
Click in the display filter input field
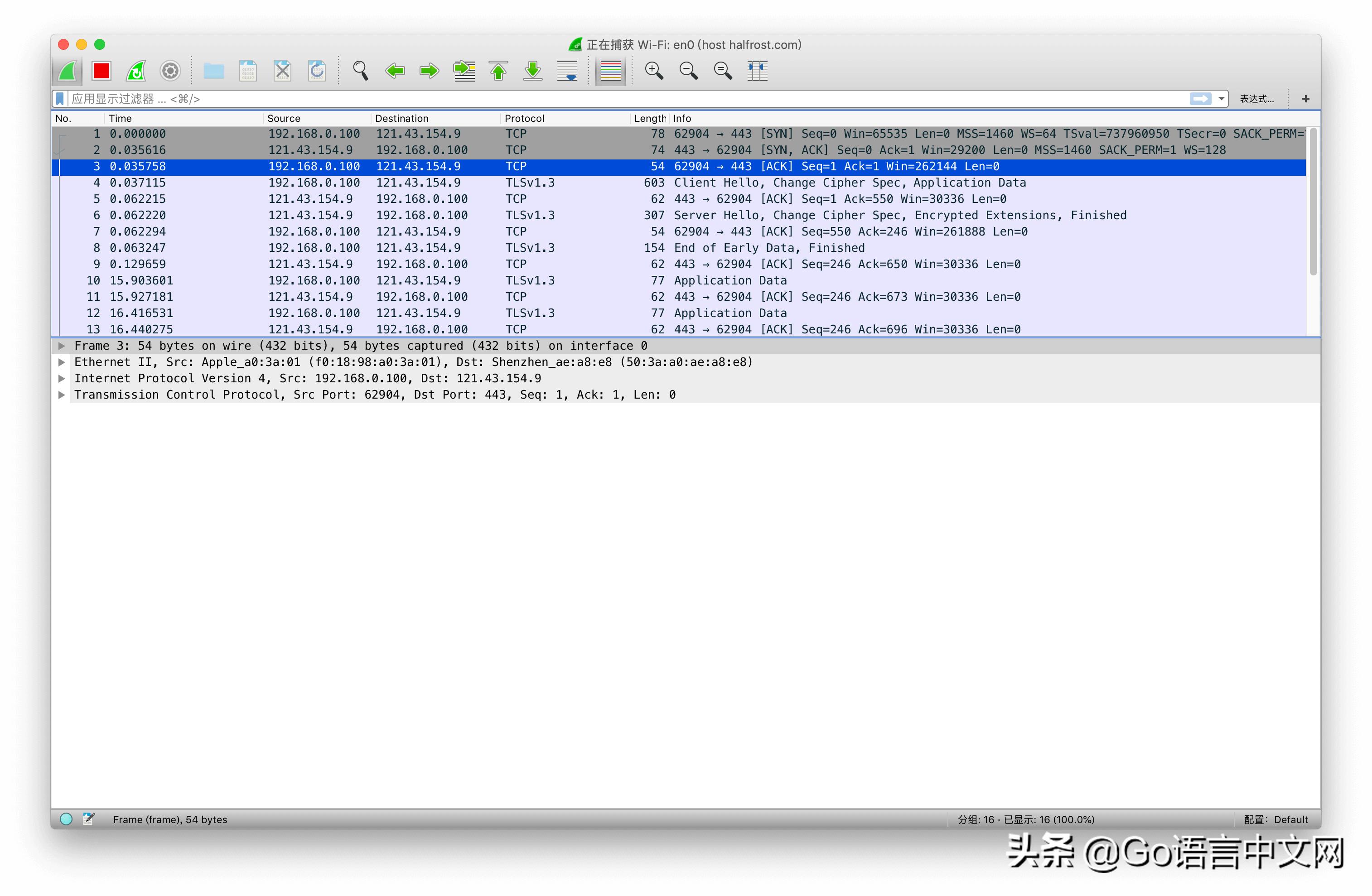pyautogui.click(x=576, y=99)
